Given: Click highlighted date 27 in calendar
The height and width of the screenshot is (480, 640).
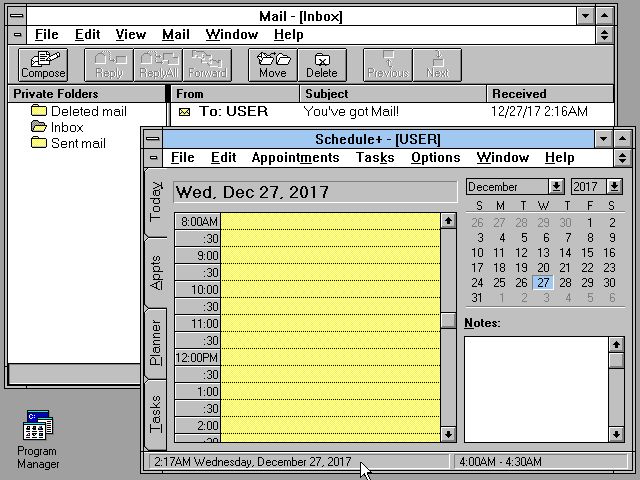Looking at the screenshot, I should (x=543, y=283).
